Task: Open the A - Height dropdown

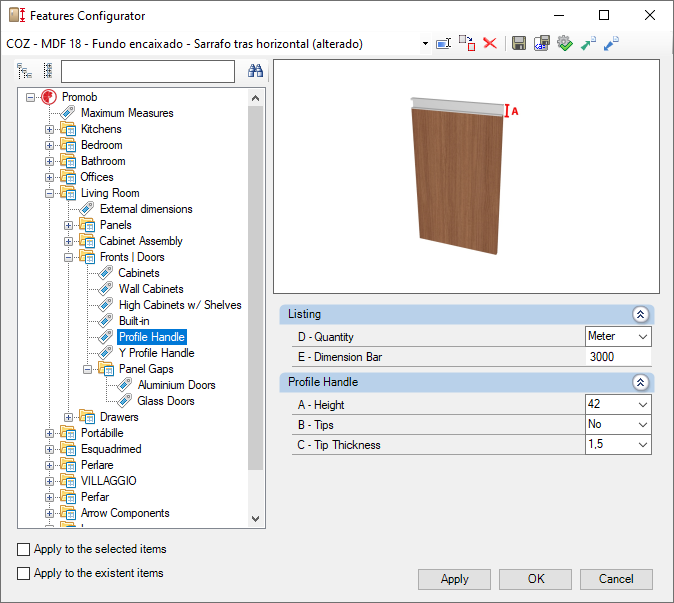Action: [x=643, y=404]
